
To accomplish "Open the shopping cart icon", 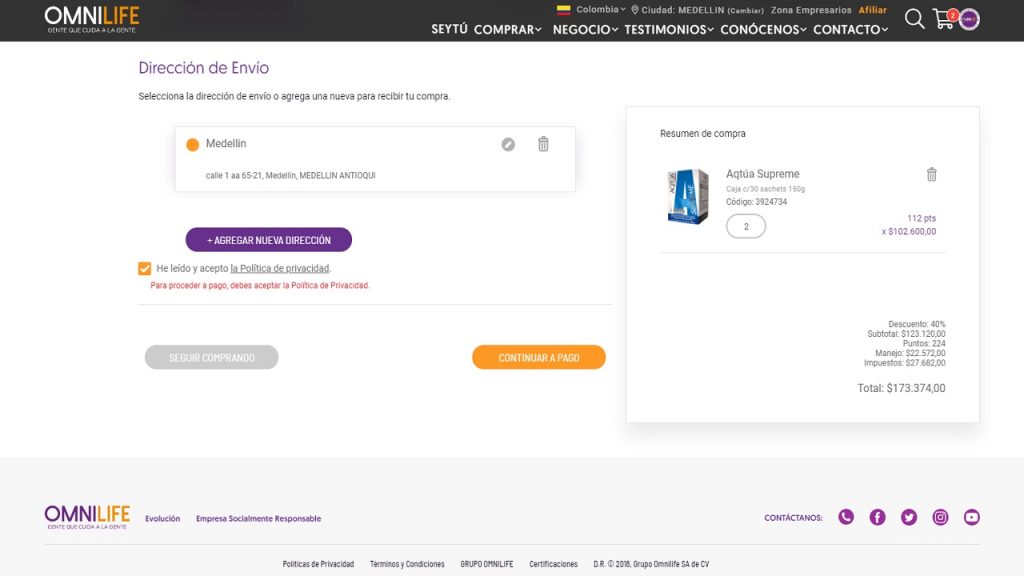I will click(x=944, y=19).
